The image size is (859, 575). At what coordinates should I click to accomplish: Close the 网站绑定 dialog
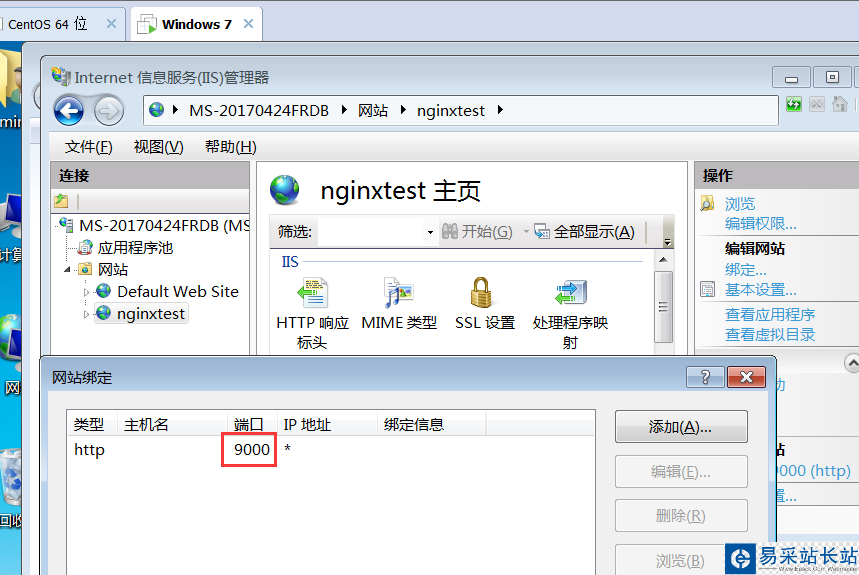click(x=746, y=377)
